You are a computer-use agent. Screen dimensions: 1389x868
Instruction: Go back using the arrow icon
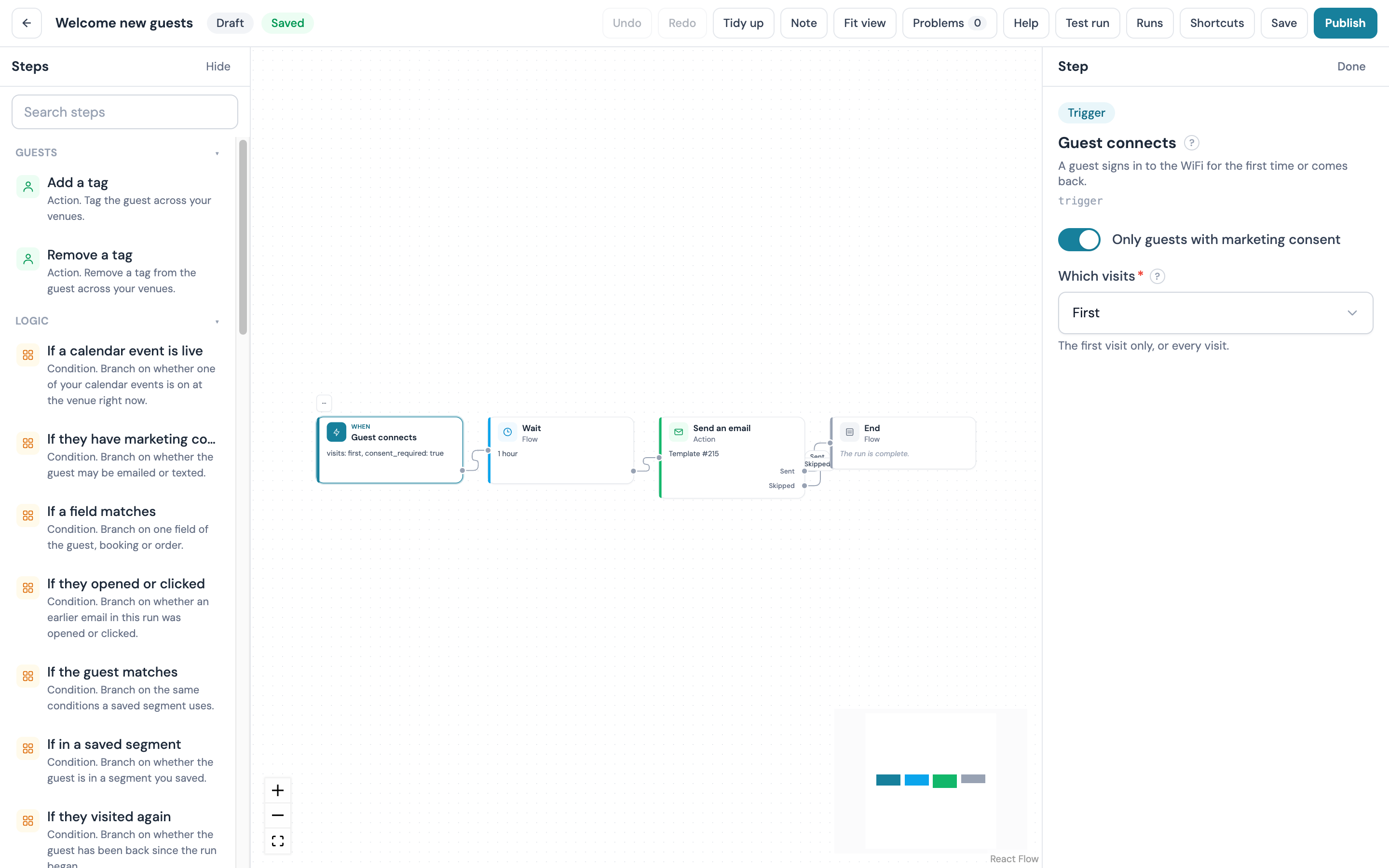(27, 23)
